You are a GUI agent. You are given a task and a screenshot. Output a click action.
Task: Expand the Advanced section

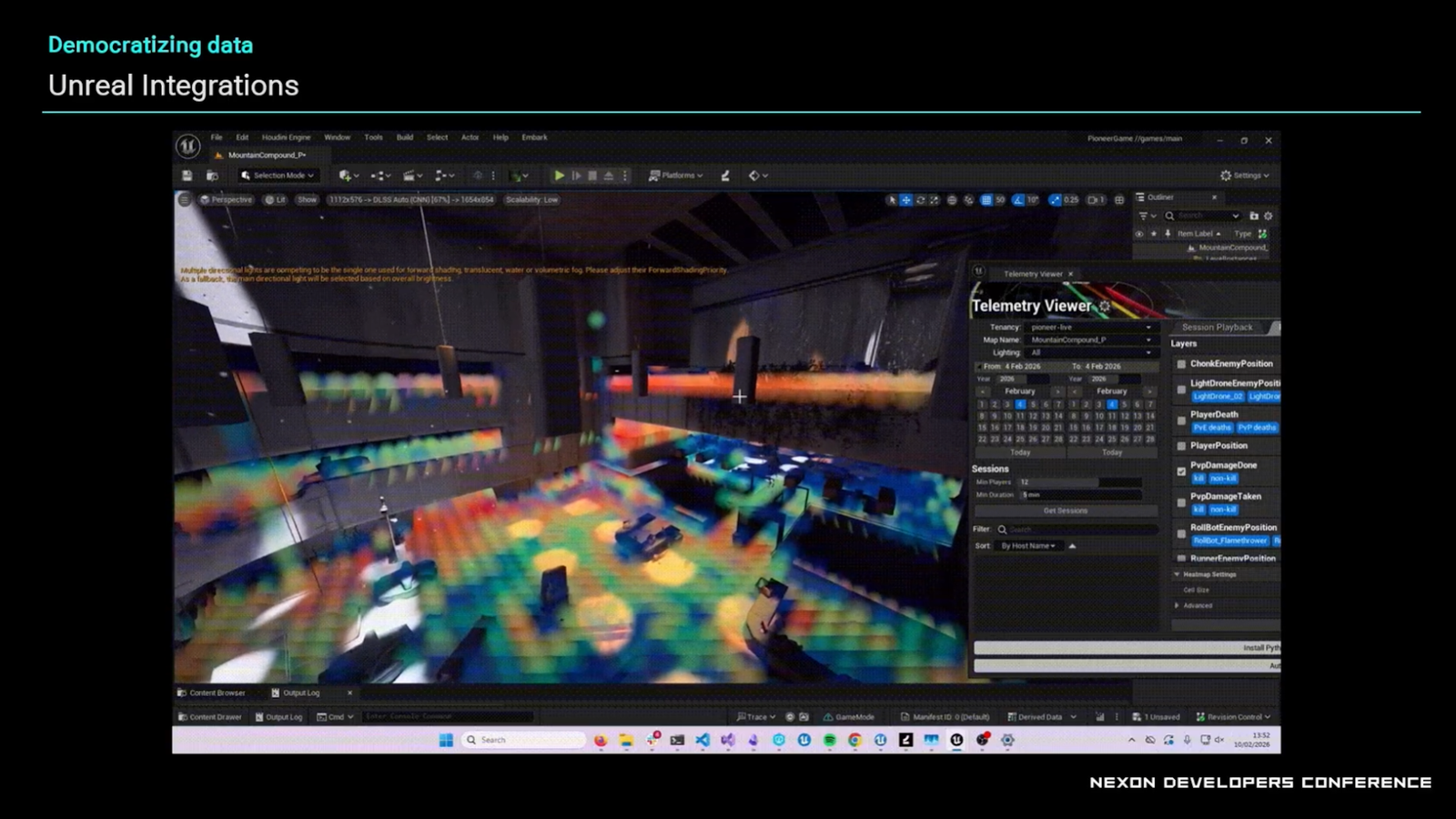click(x=1177, y=605)
